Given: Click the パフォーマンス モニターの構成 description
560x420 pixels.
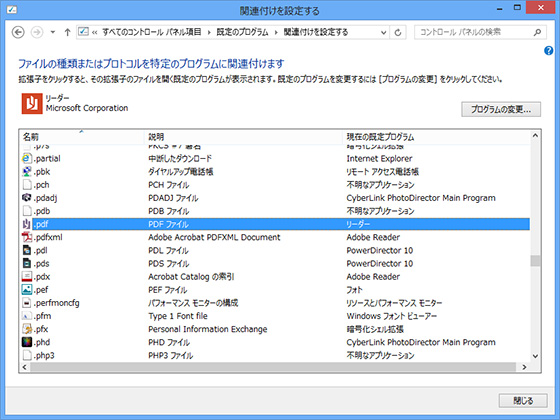Looking at the screenshot, I should tap(193, 303).
